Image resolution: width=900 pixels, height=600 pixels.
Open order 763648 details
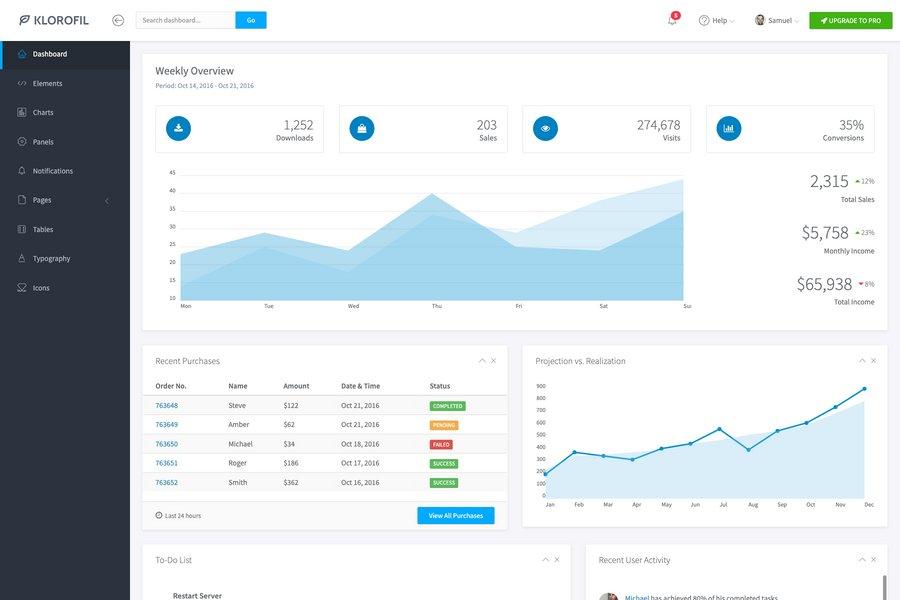point(165,403)
